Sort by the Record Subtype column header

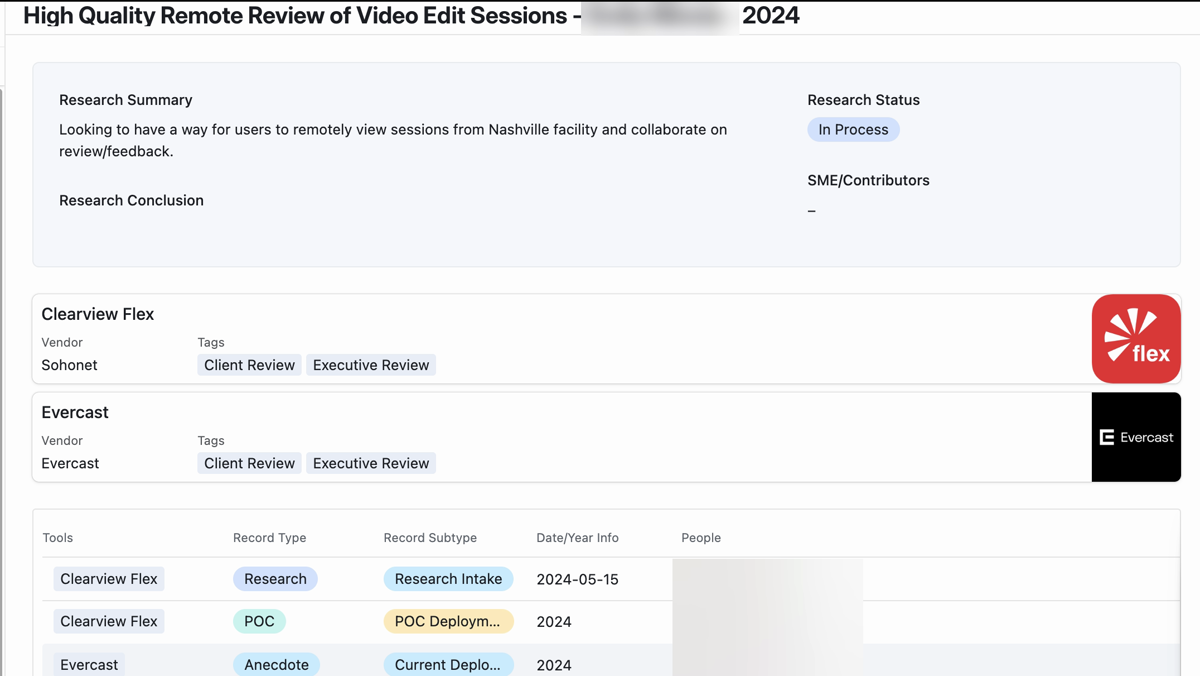(430, 537)
